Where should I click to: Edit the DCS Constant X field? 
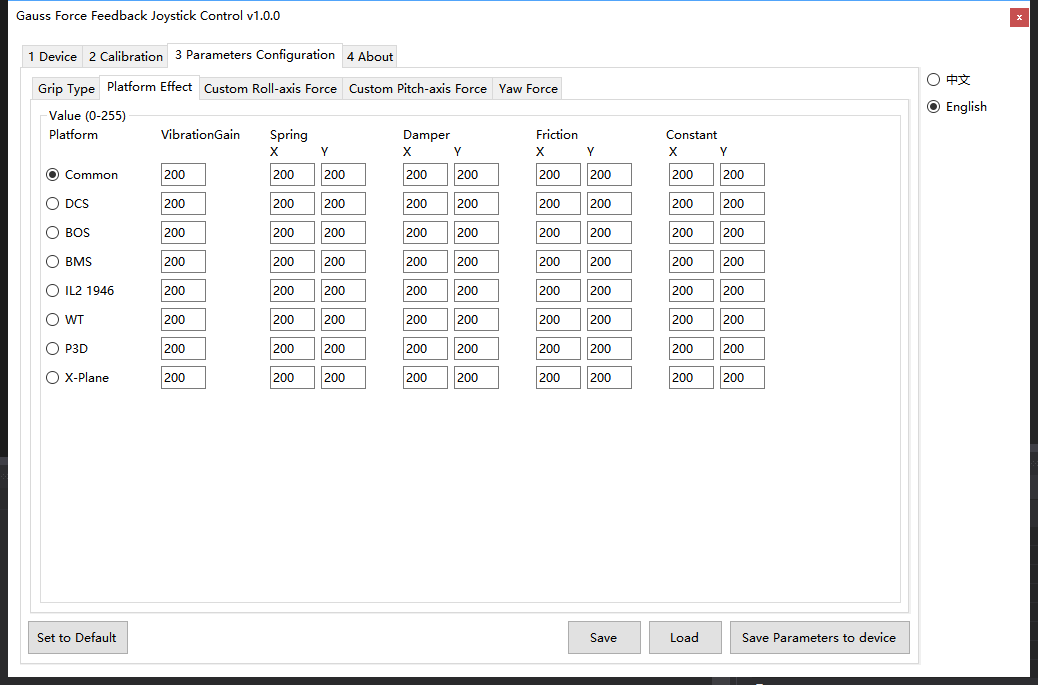[x=691, y=204]
